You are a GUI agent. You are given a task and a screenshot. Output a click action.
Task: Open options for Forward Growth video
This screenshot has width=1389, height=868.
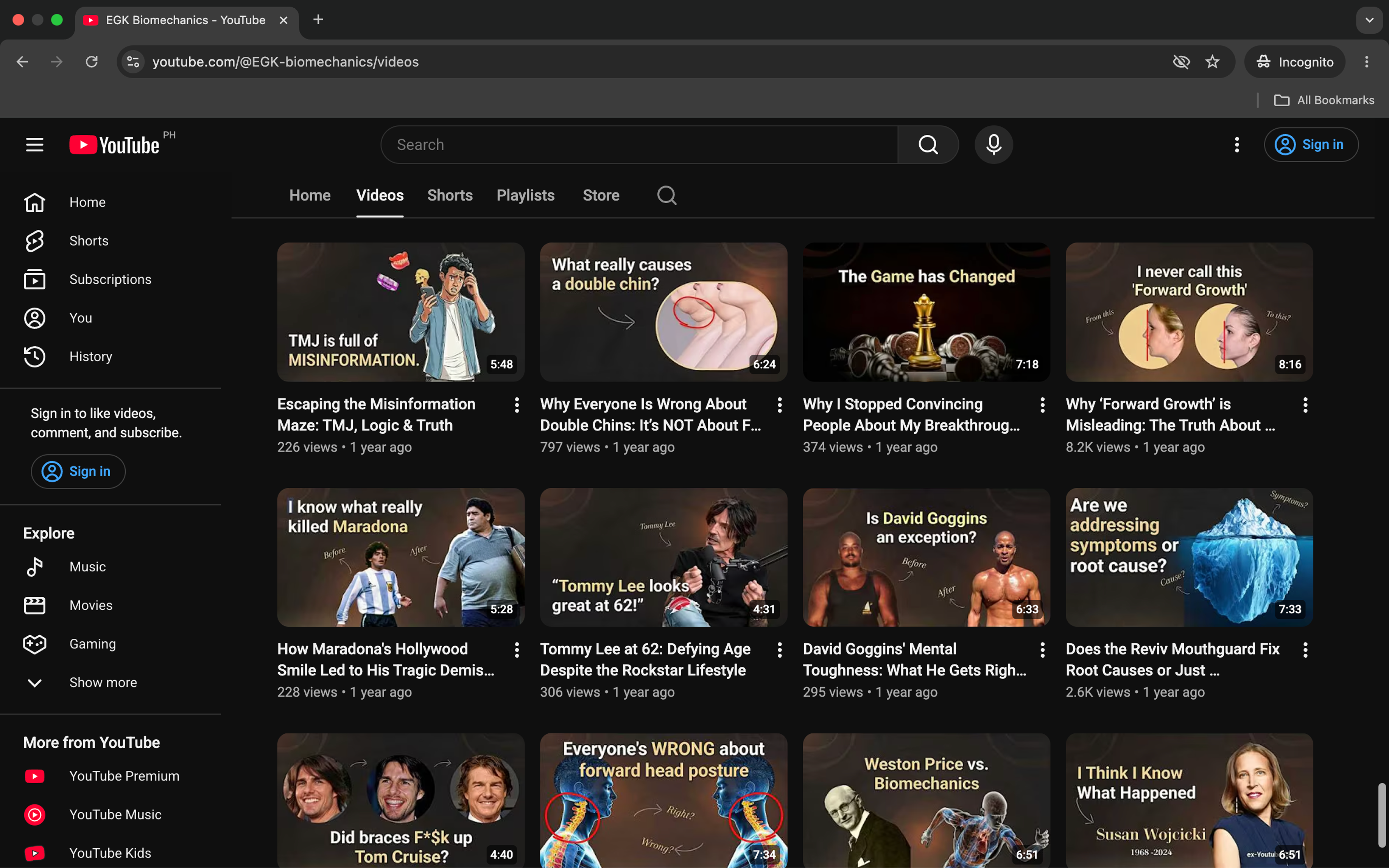click(x=1305, y=405)
